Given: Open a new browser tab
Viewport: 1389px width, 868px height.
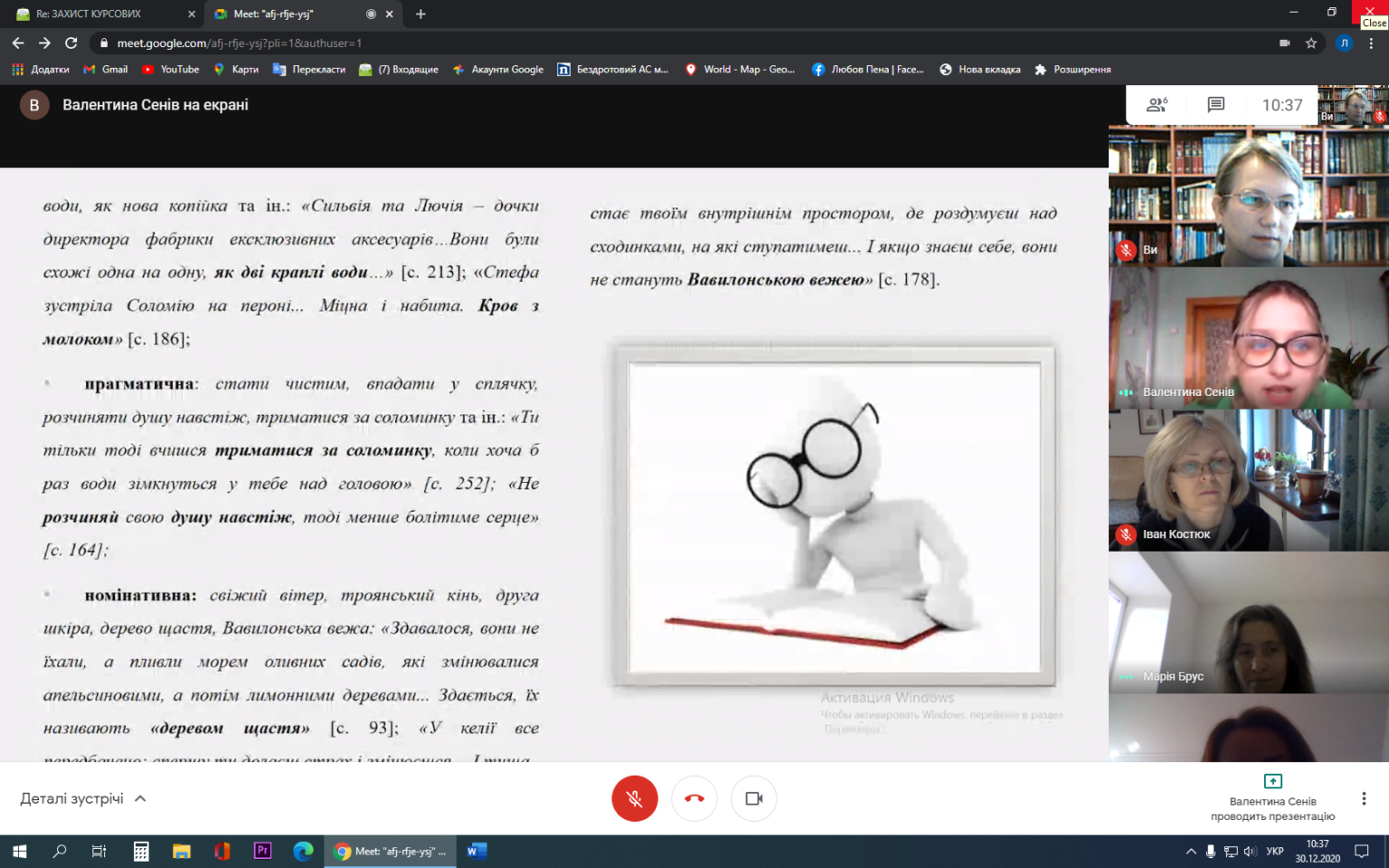Looking at the screenshot, I should click(420, 14).
